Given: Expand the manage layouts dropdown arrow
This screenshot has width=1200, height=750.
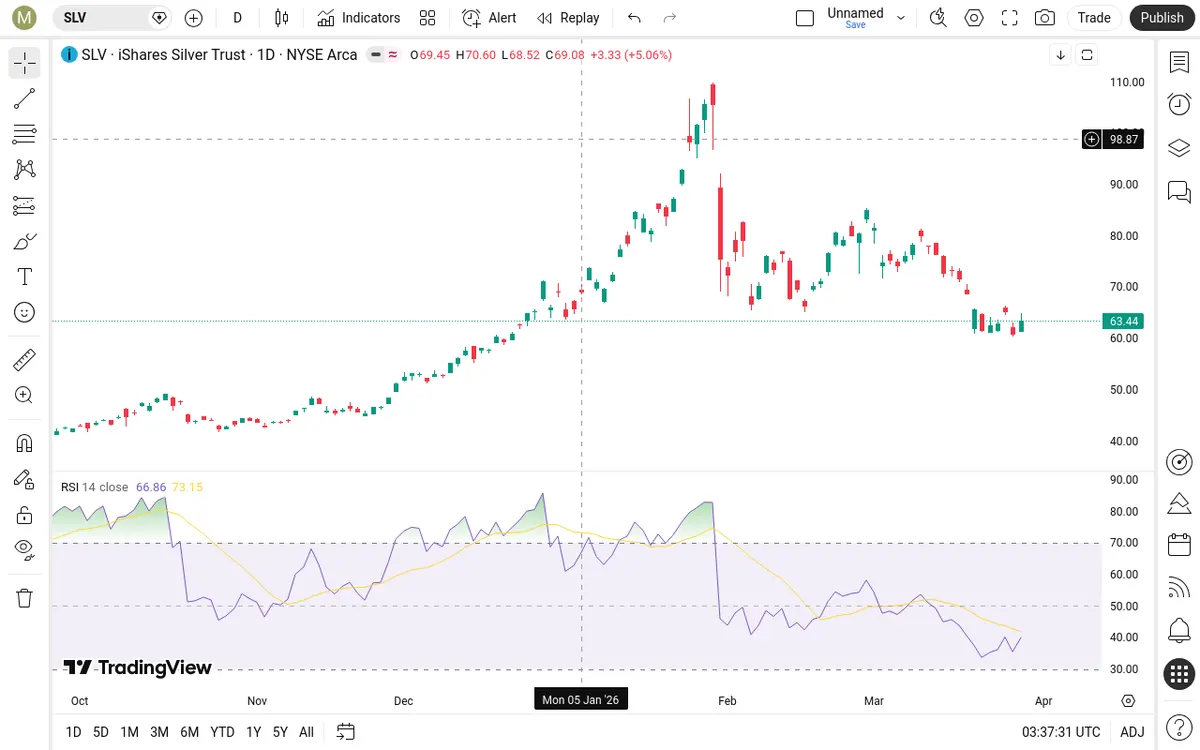Looking at the screenshot, I should pos(901,18).
